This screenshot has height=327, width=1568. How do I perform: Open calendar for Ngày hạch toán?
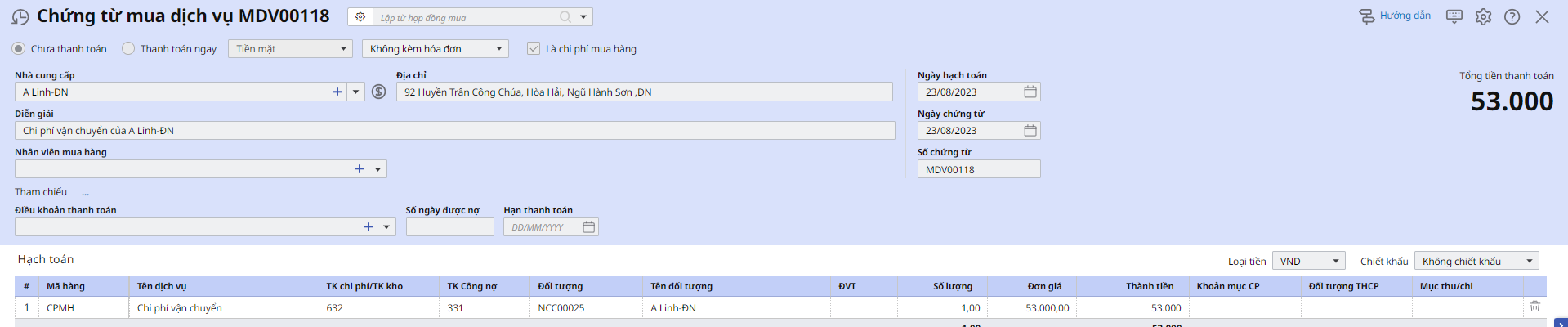tap(1030, 92)
